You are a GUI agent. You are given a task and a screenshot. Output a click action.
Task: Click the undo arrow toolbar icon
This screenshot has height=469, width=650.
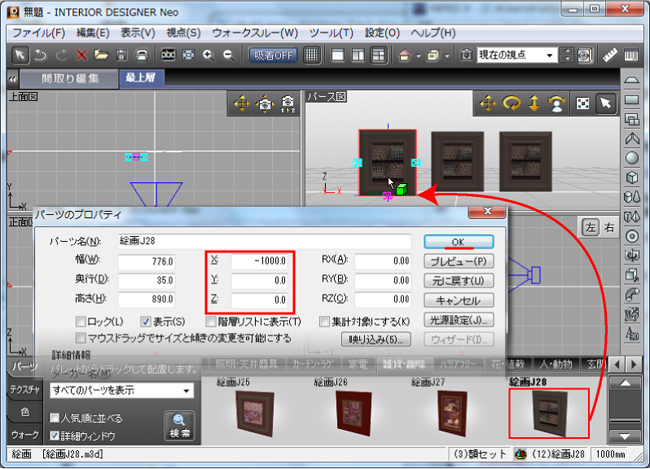click(x=39, y=55)
